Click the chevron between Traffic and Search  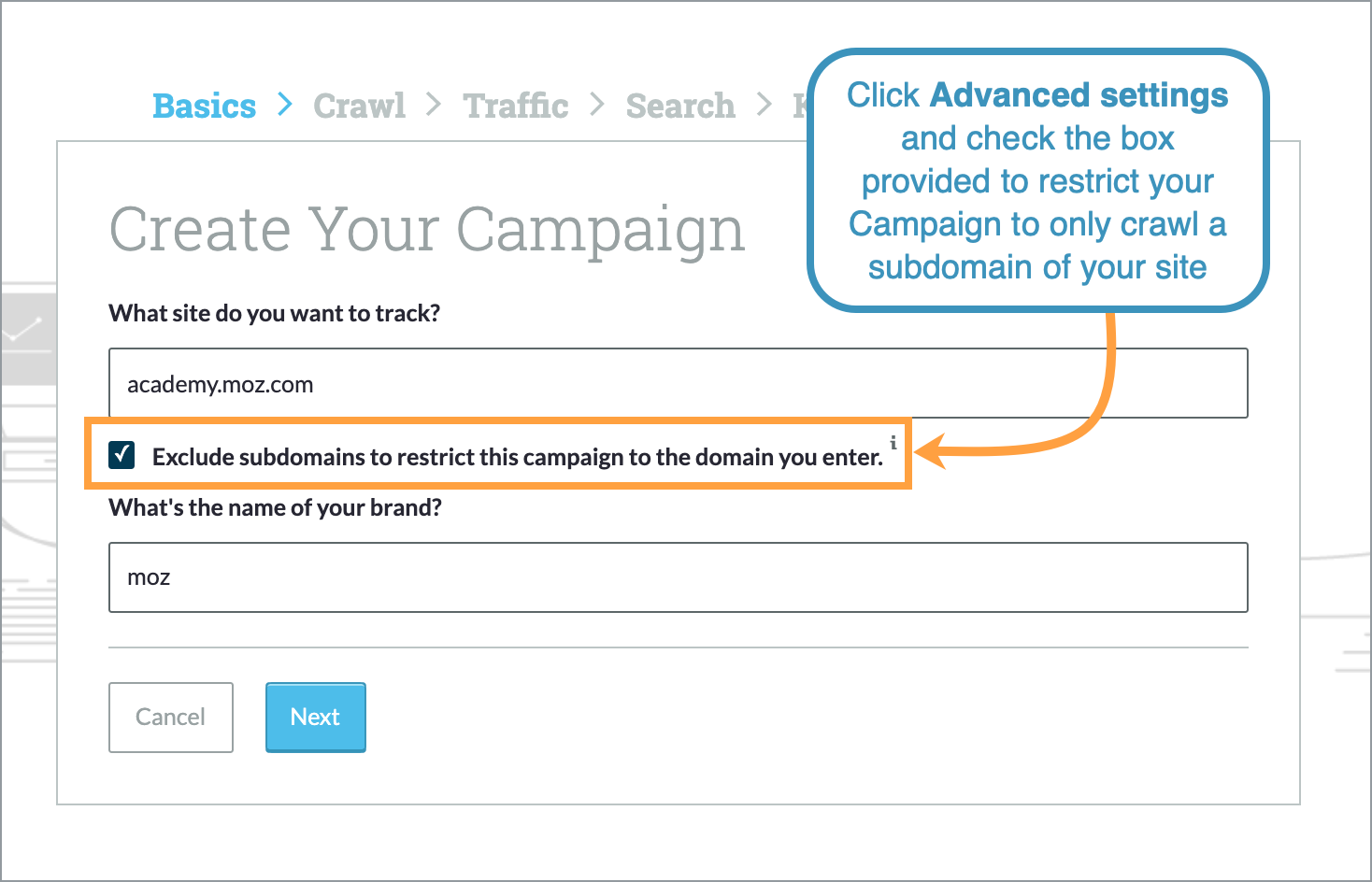[595, 106]
